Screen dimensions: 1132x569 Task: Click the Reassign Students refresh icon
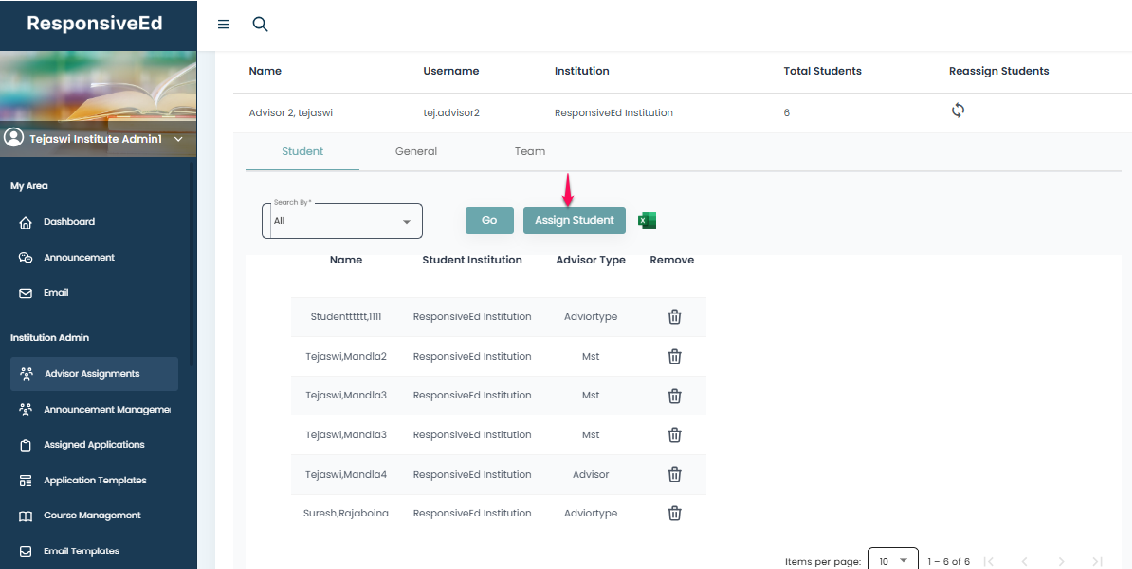tap(957, 111)
